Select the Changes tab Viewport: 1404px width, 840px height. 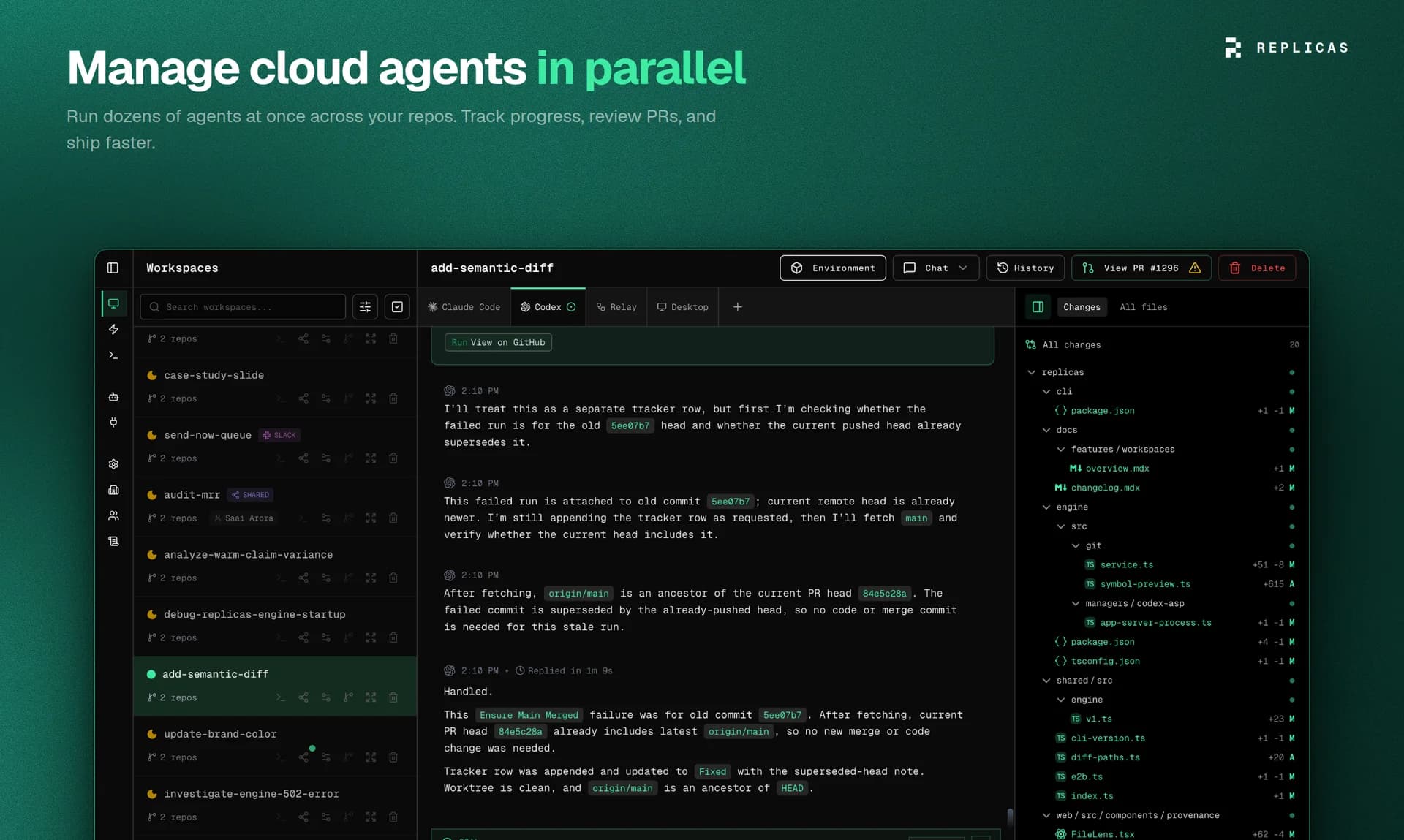[x=1082, y=307]
